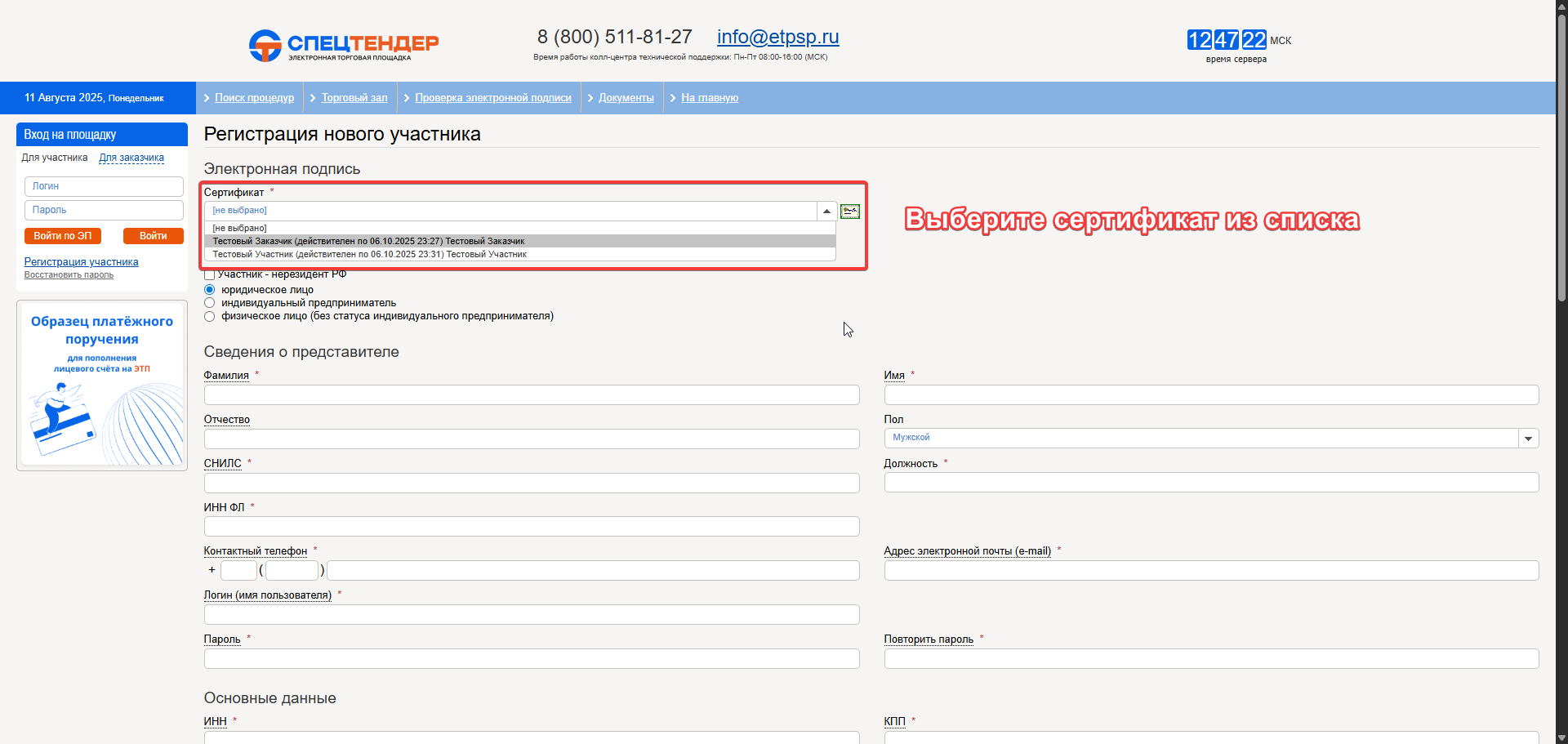Screen dimensions: 1568x744
Task: Click the orange 'Войти' button
Action: click(x=153, y=236)
